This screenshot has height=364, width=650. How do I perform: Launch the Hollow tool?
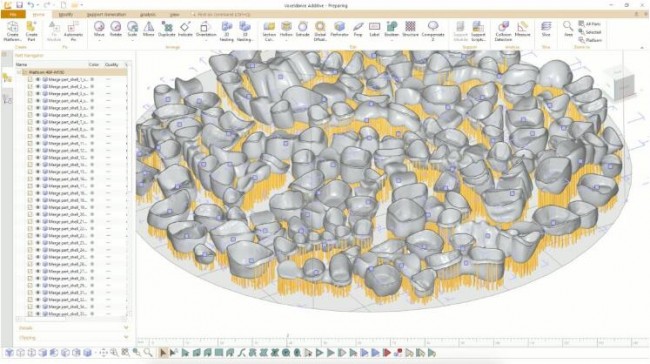click(x=286, y=30)
